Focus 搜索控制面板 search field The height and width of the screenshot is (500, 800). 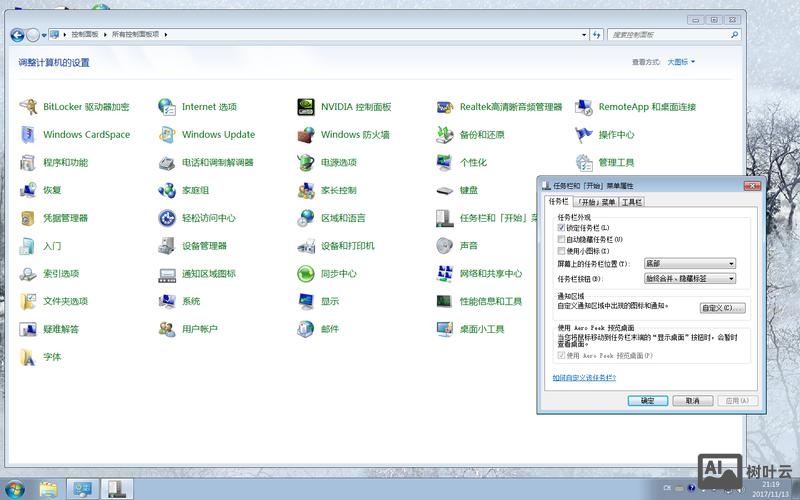click(673, 35)
